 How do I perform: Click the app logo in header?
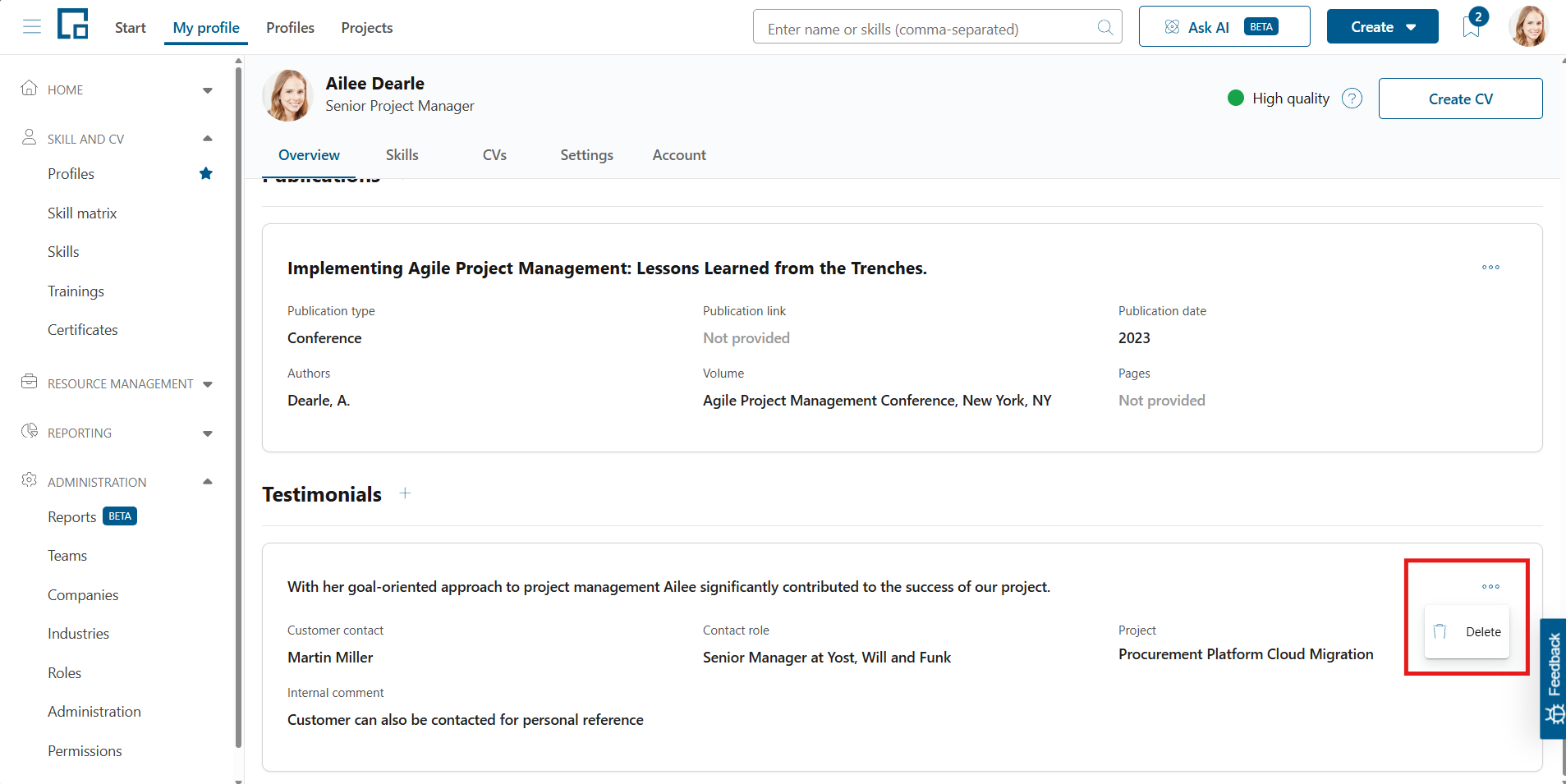(x=73, y=24)
